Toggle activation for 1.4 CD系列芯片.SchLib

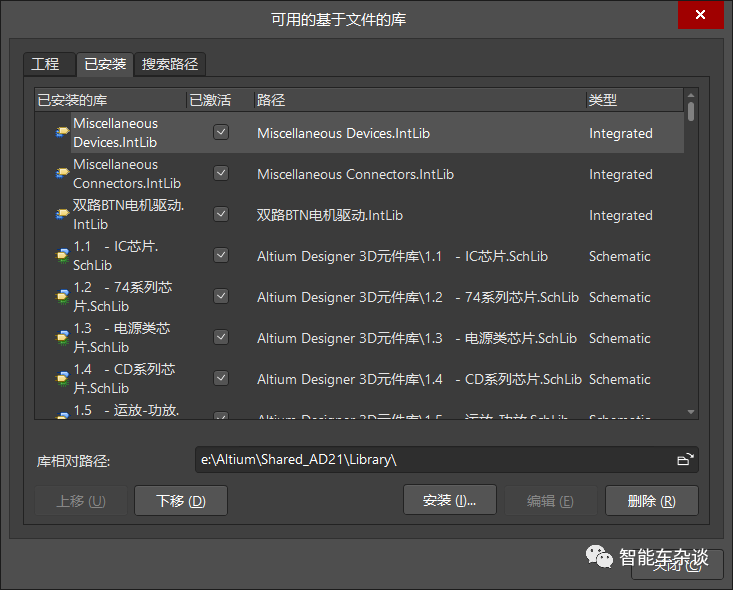221,378
